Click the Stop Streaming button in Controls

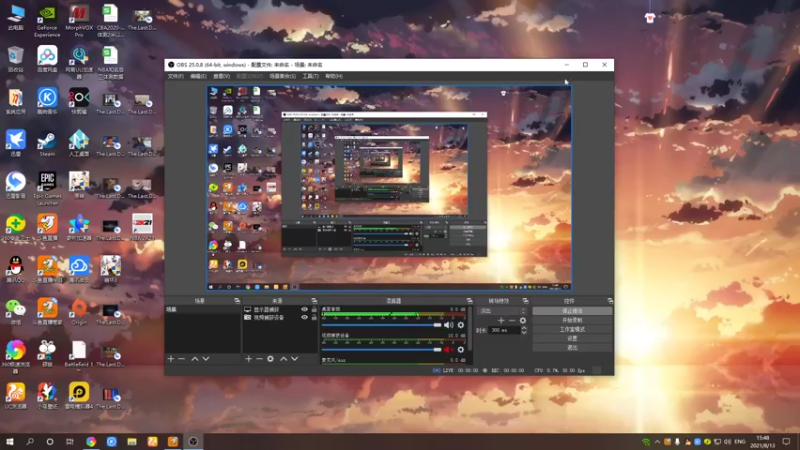(x=572, y=311)
